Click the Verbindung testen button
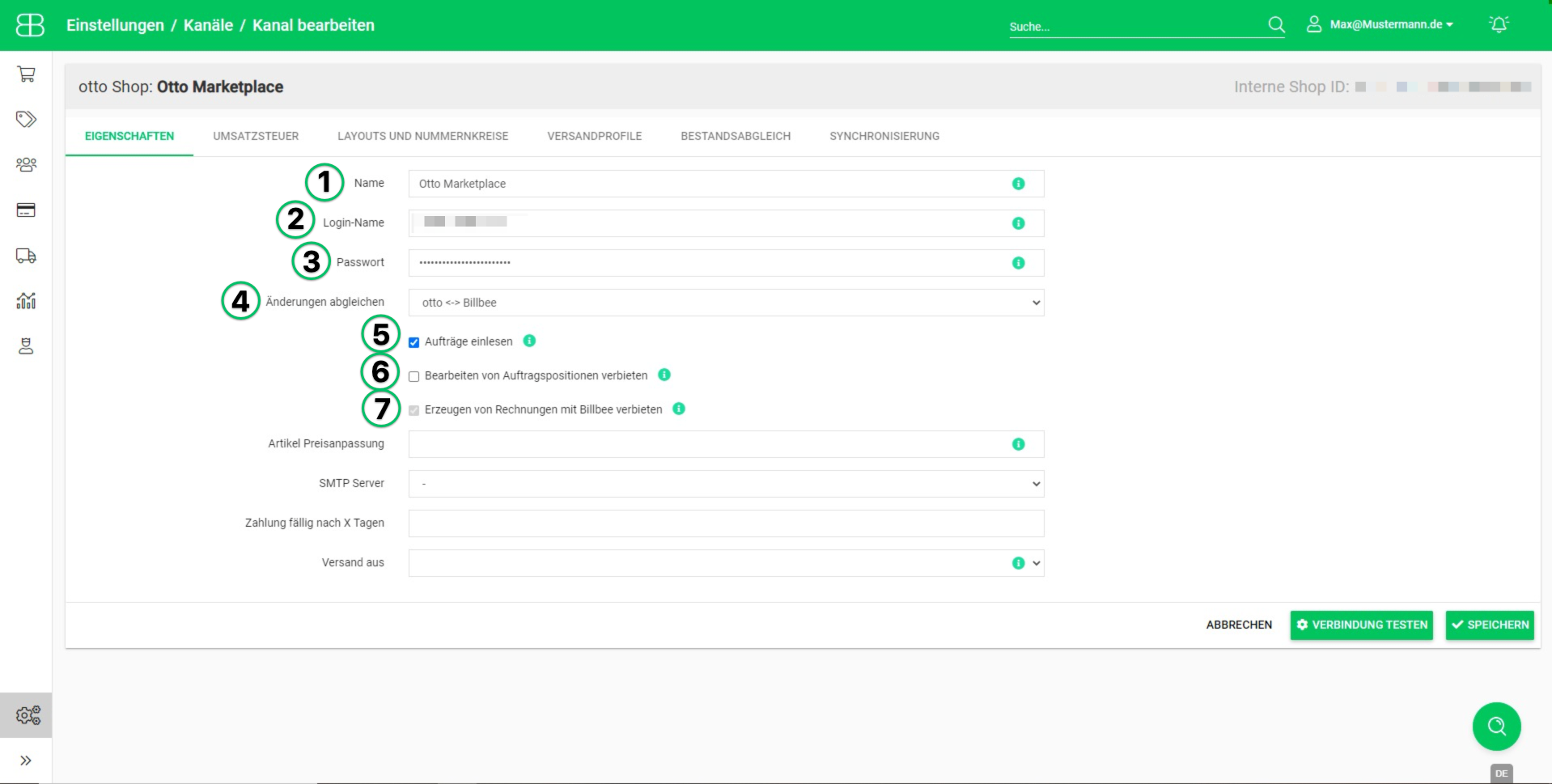1552x784 pixels. pos(1362,625)
